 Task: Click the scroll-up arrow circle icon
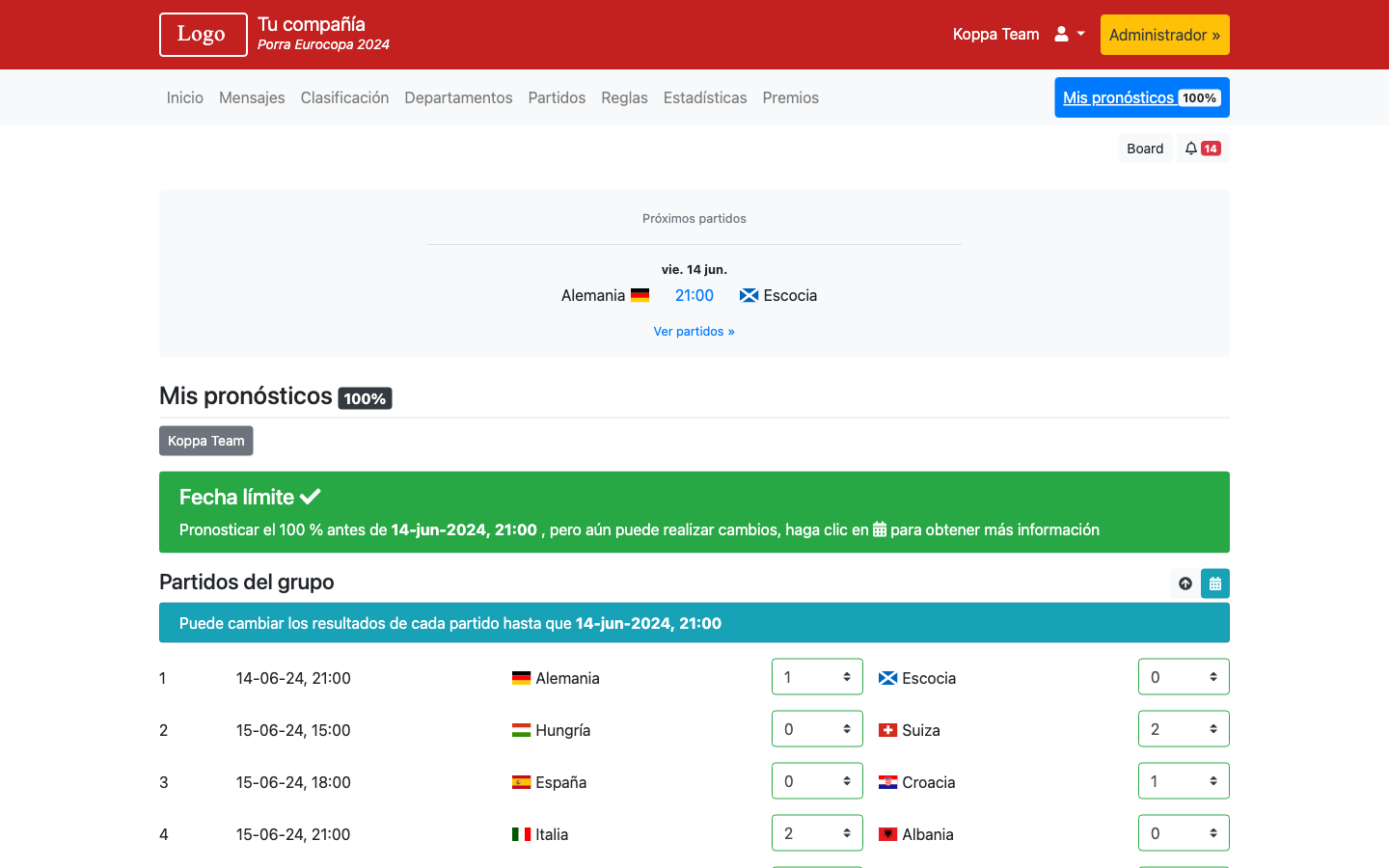click(x=1185, y=583)
